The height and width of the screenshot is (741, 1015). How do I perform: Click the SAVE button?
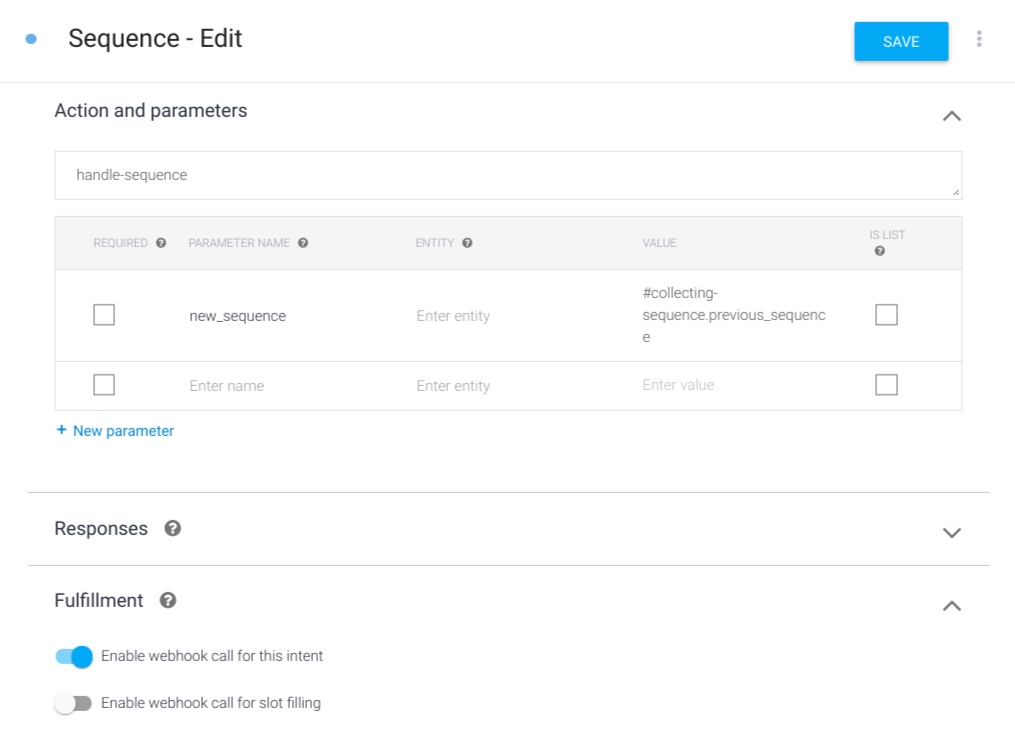(900, 42)
